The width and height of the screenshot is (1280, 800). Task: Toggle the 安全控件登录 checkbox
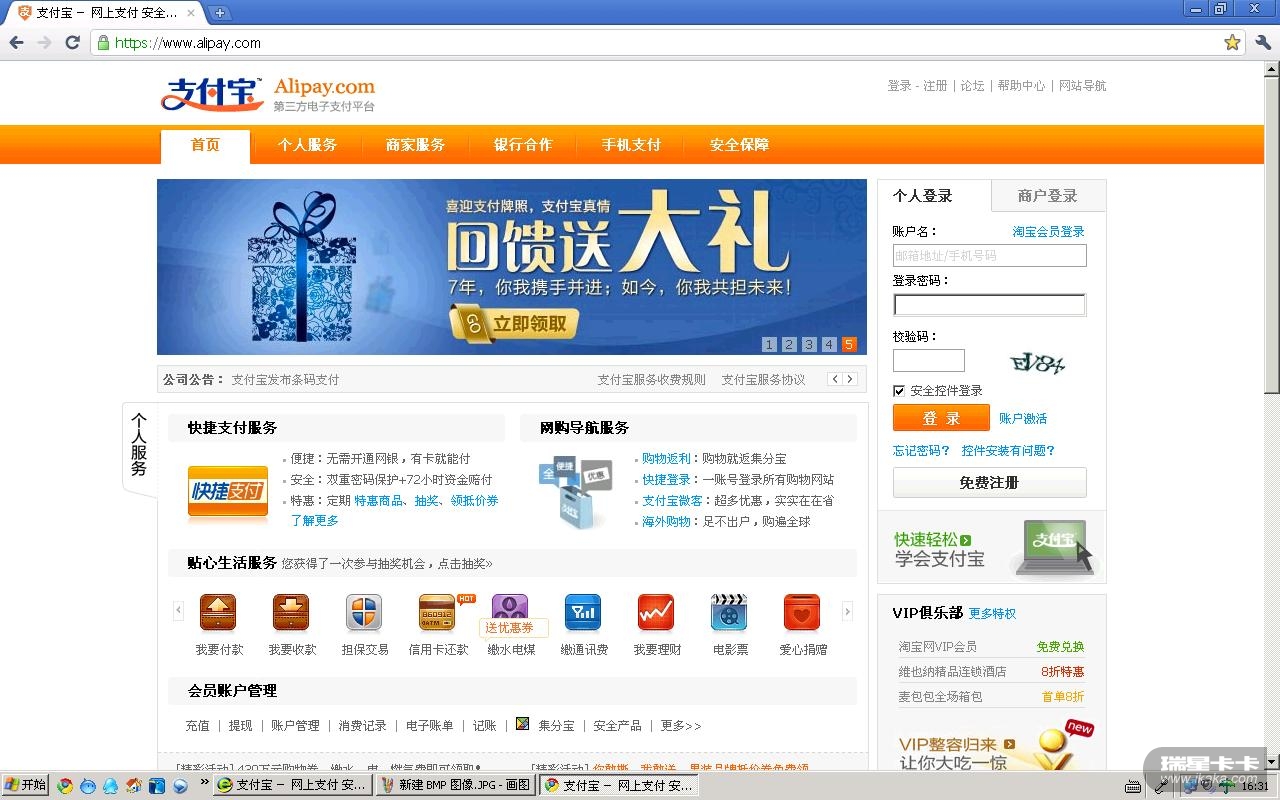899,391
